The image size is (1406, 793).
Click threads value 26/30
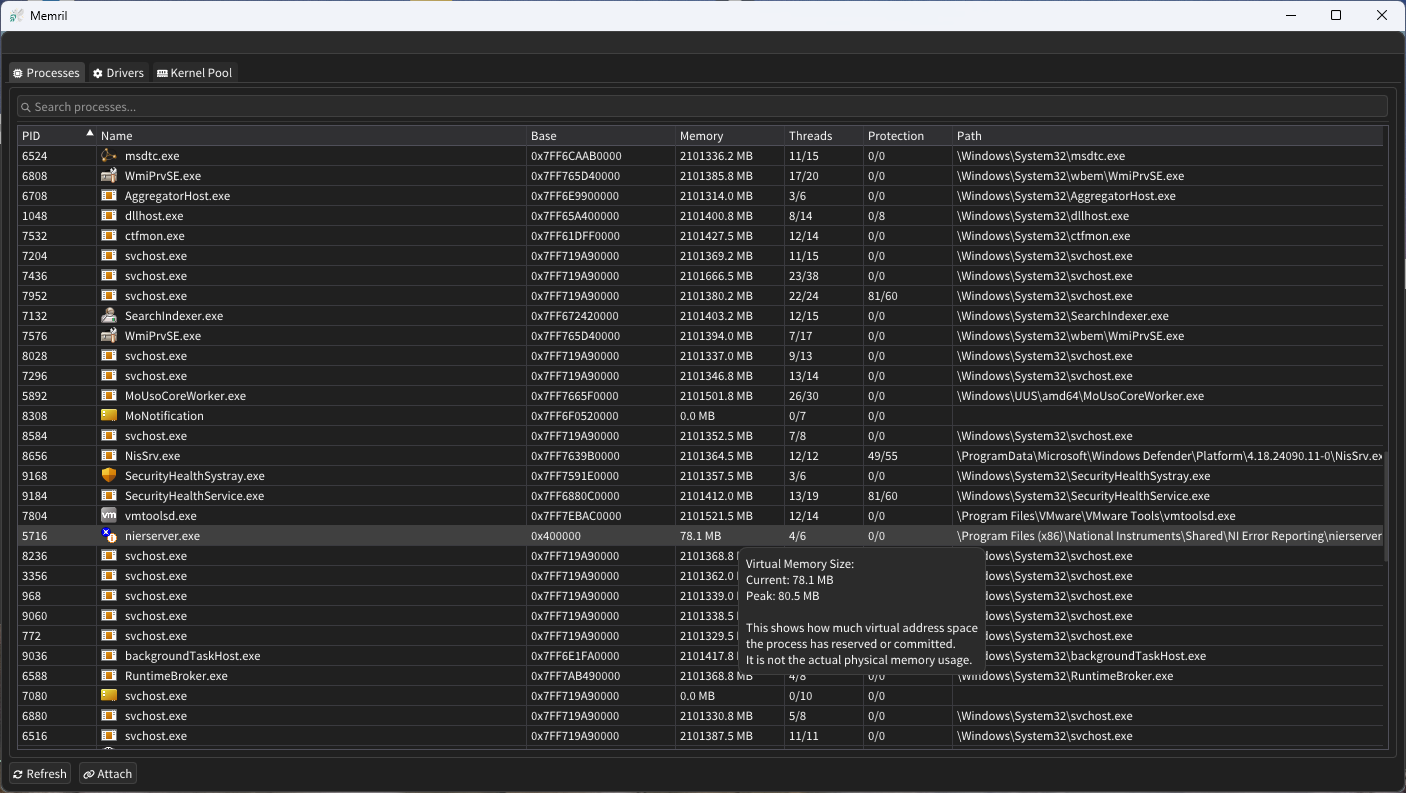804,396
